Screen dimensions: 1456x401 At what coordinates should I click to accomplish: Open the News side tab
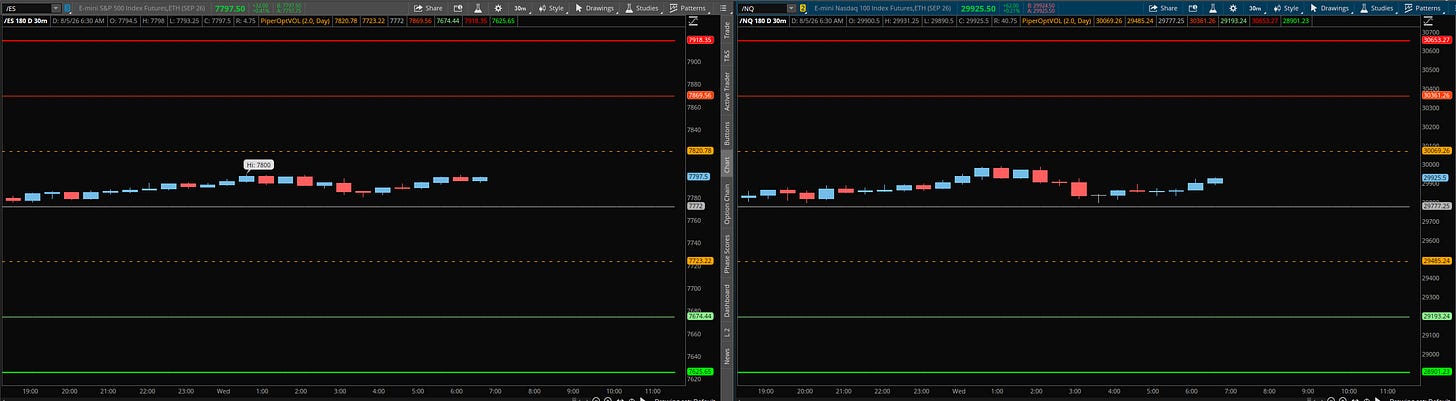point(727,355)
